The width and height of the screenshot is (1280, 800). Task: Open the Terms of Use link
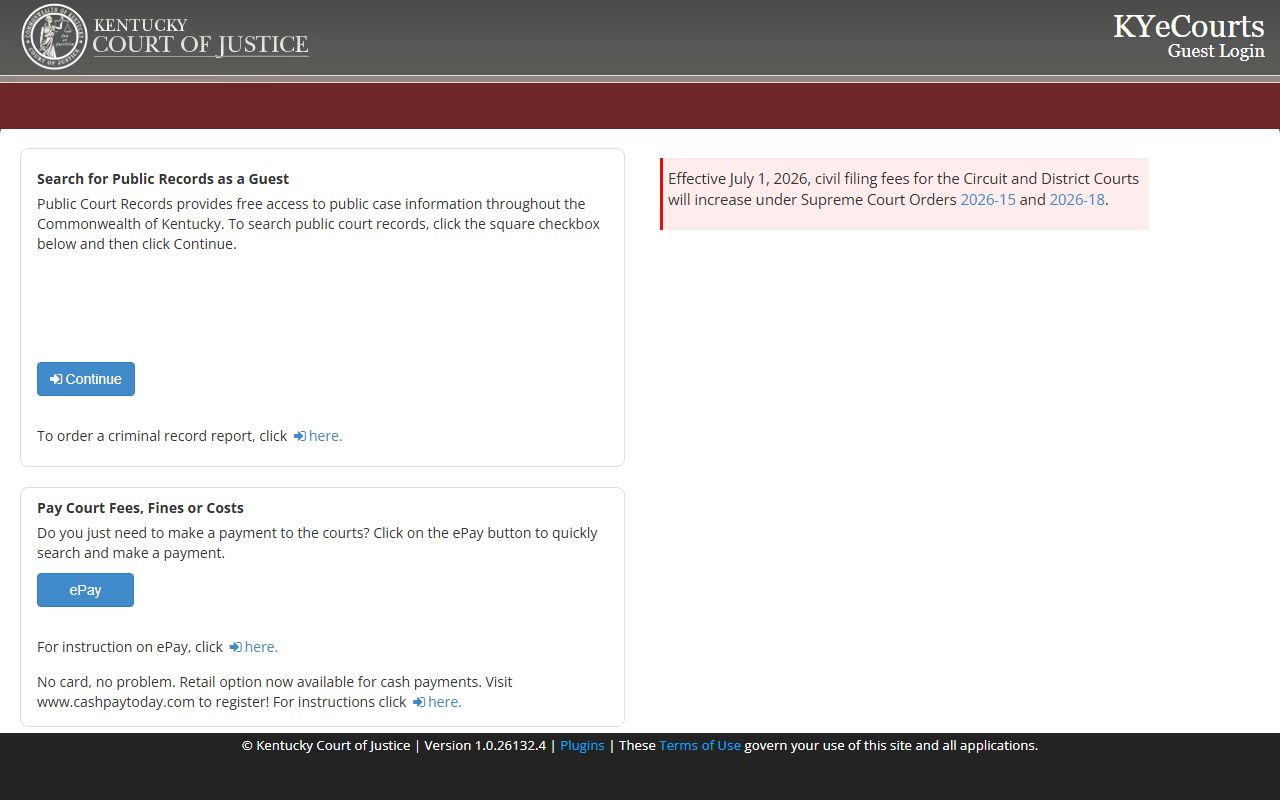[700, 745]
